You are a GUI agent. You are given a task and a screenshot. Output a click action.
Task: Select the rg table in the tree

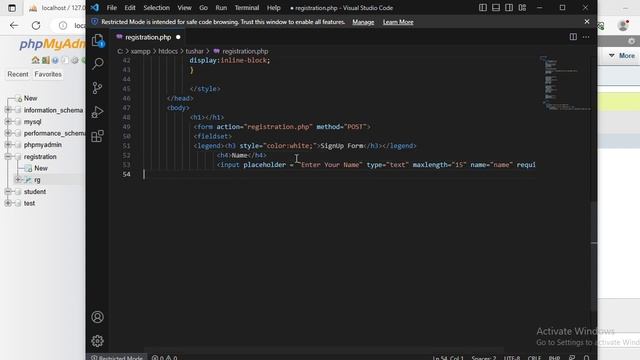(37, 180)
